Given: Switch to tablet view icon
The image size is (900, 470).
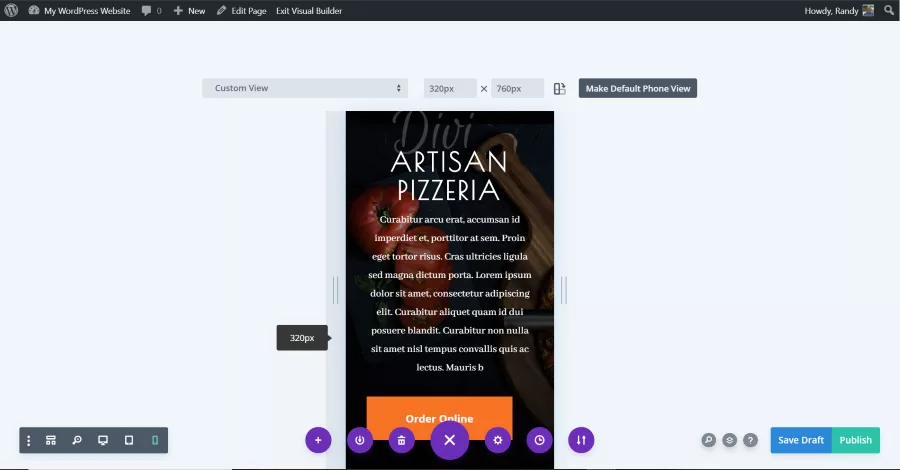Looking at the screenshot, I should pos(129,440).
